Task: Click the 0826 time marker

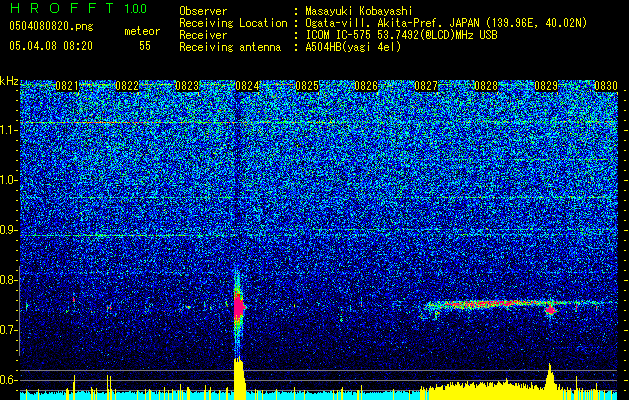Action: [x=366, y=86]
